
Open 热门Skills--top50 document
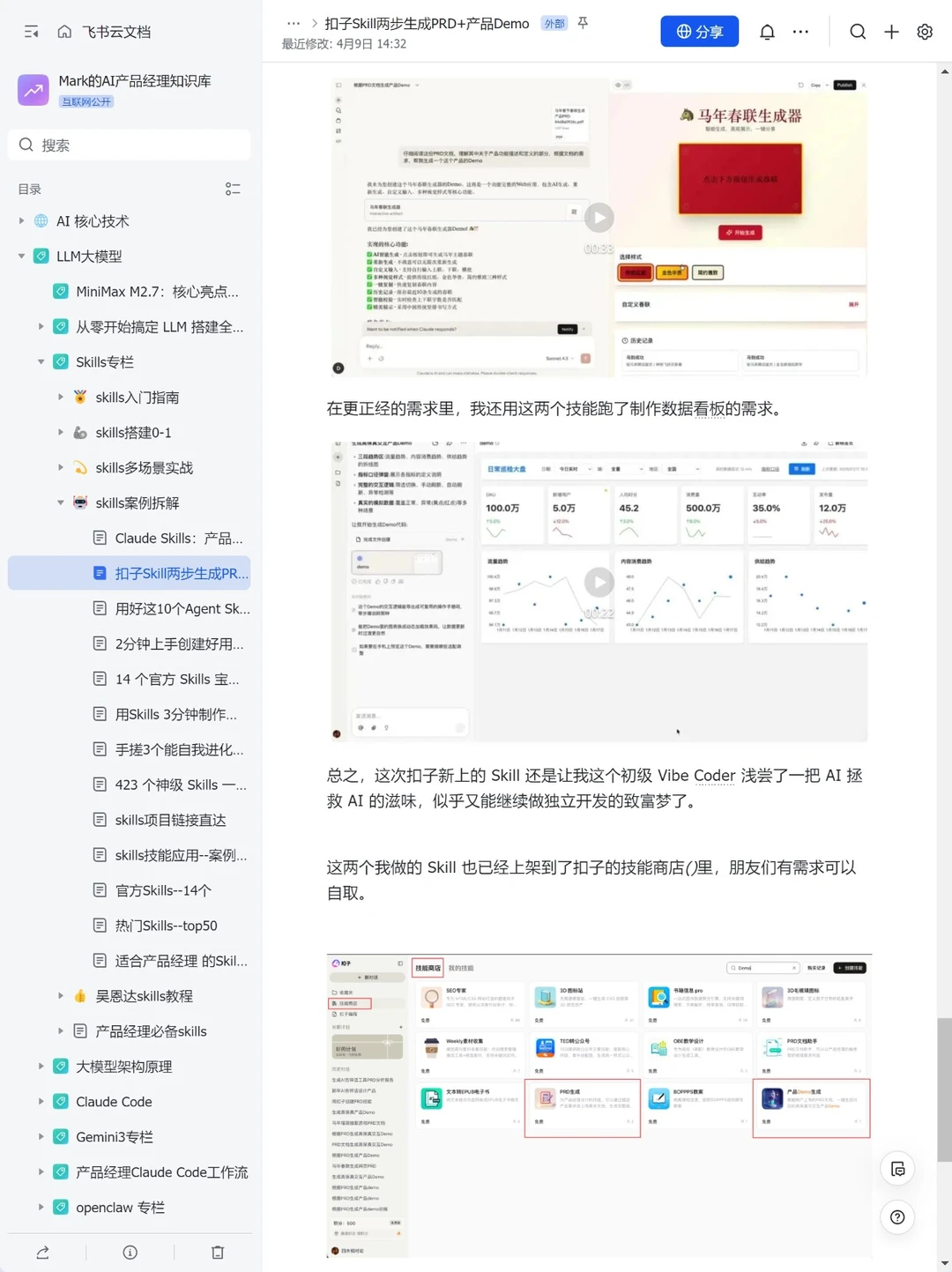[130, 926]
